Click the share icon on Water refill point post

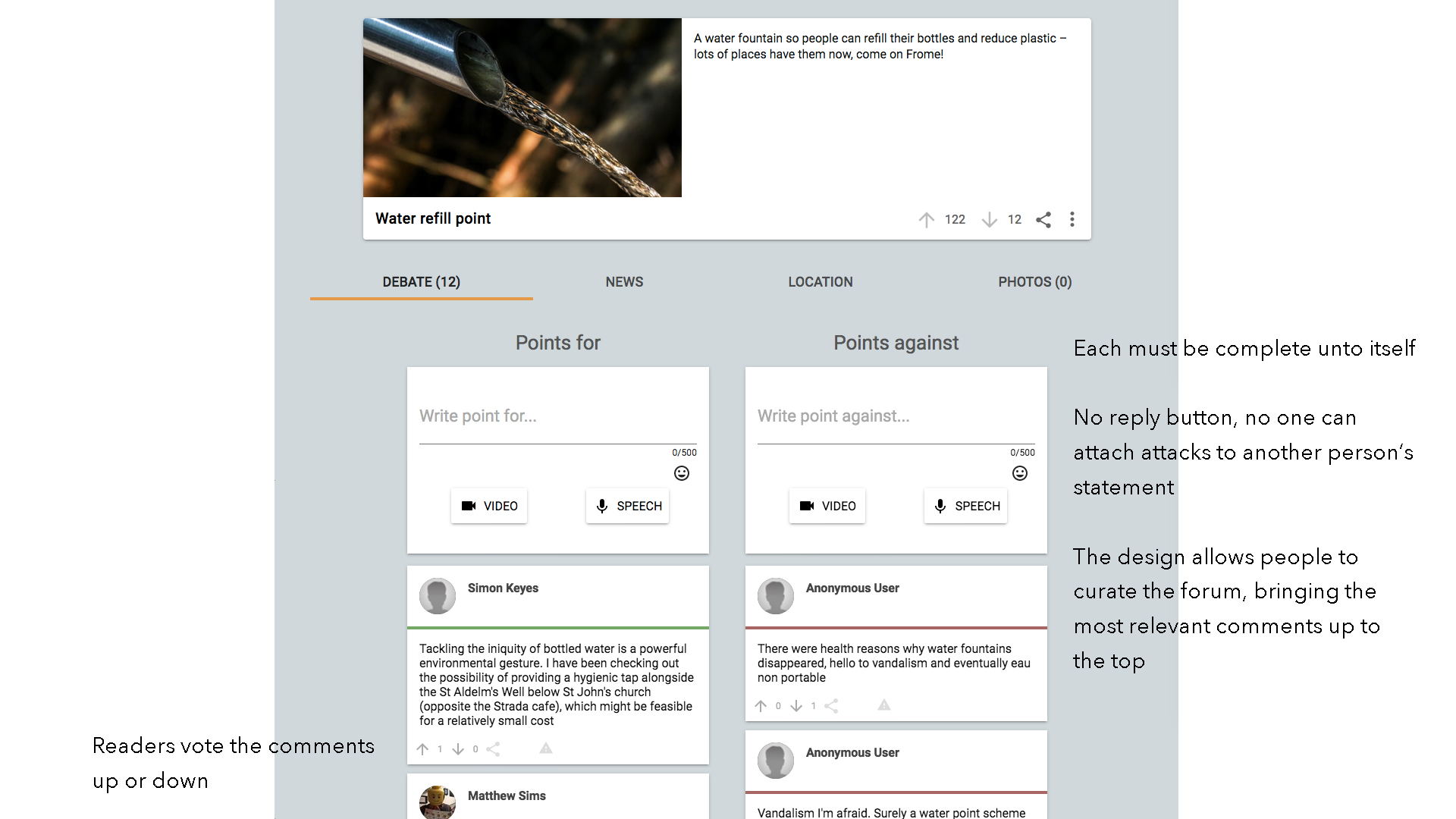pyautogui.click(x=1043, y=219)
